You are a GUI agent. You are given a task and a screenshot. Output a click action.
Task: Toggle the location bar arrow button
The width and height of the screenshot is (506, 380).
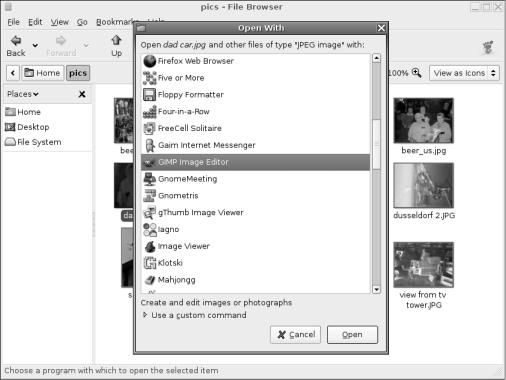[13, 73]
